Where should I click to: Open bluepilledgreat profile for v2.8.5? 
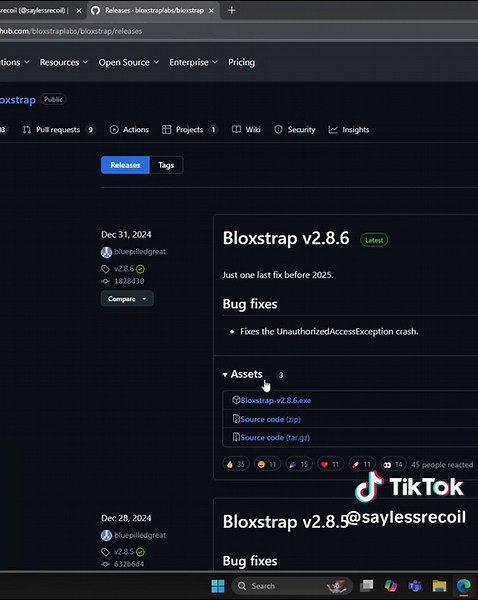140,535
